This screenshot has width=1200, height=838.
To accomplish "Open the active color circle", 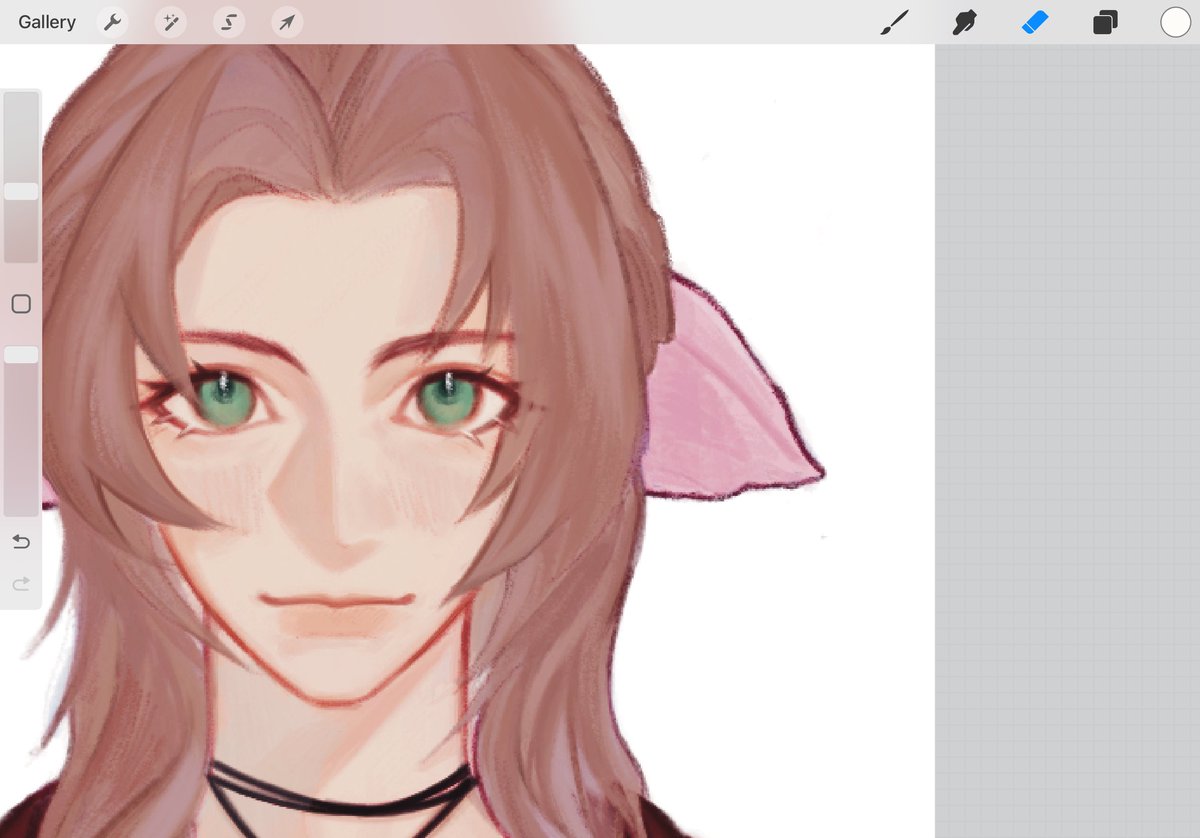I will pos(1175,22).
